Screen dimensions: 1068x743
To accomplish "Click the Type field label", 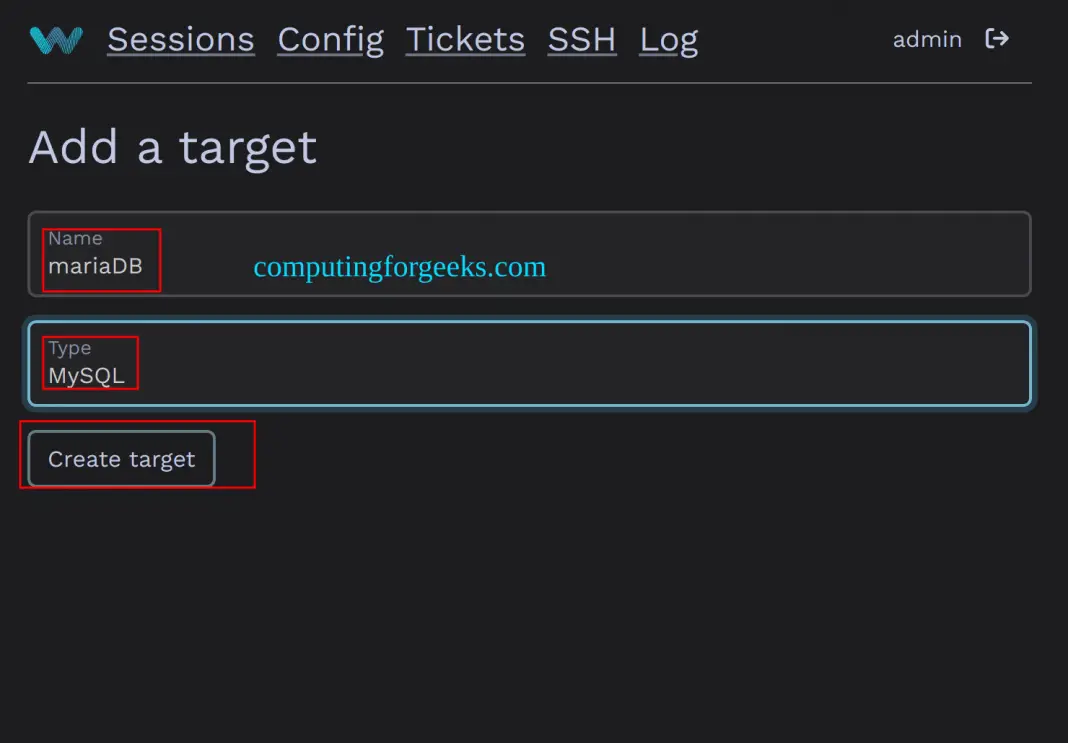I will tap(72, 347).
